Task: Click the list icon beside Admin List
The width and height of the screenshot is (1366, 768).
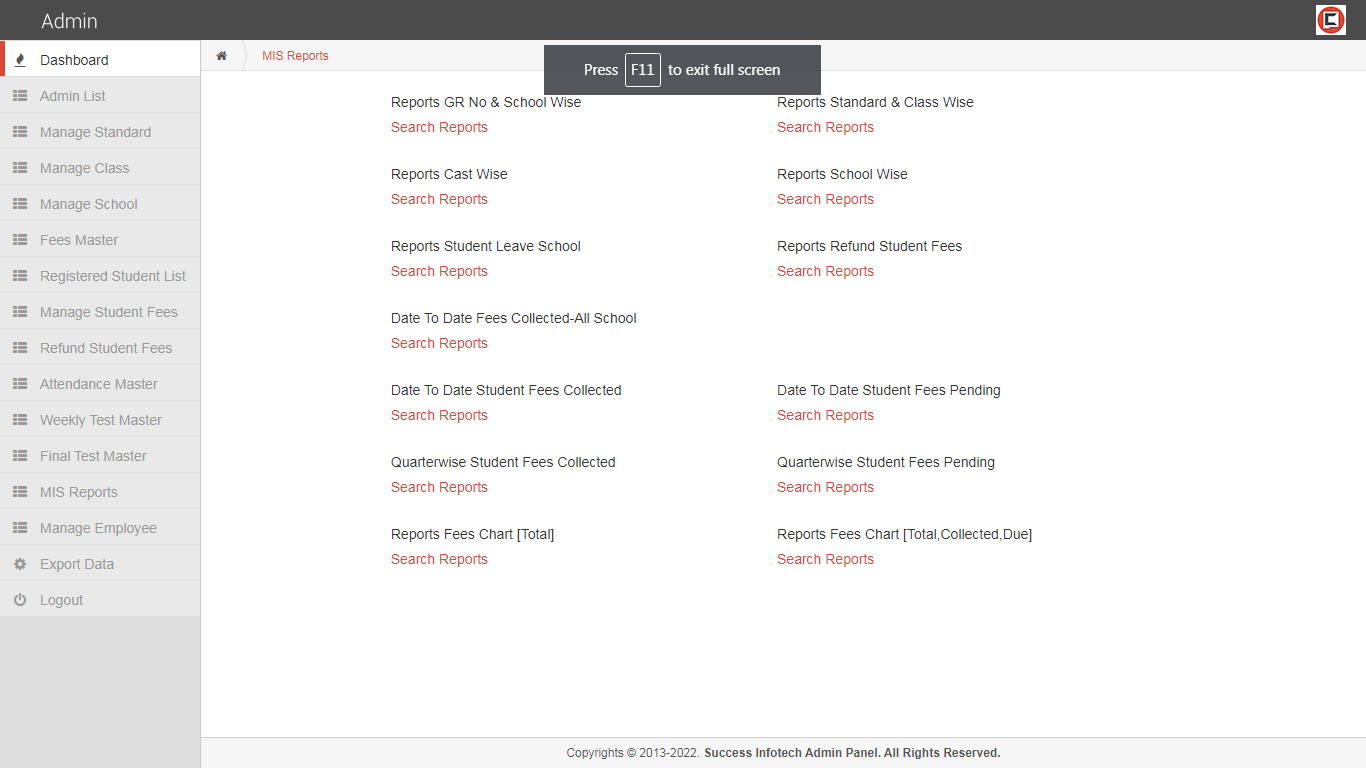Action: pos(20,96)
